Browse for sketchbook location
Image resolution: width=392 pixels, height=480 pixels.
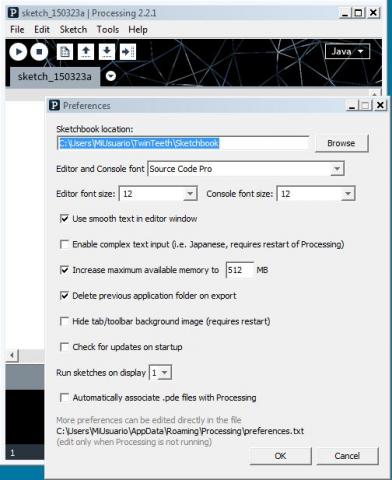[x=341, y=143]
